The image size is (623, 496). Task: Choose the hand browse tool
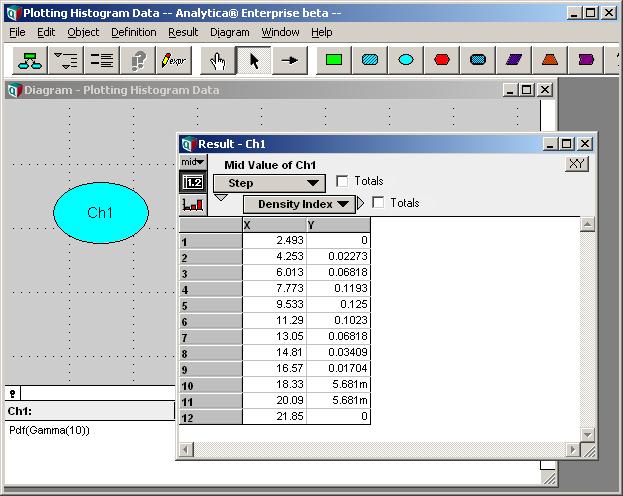coord(217,60)
